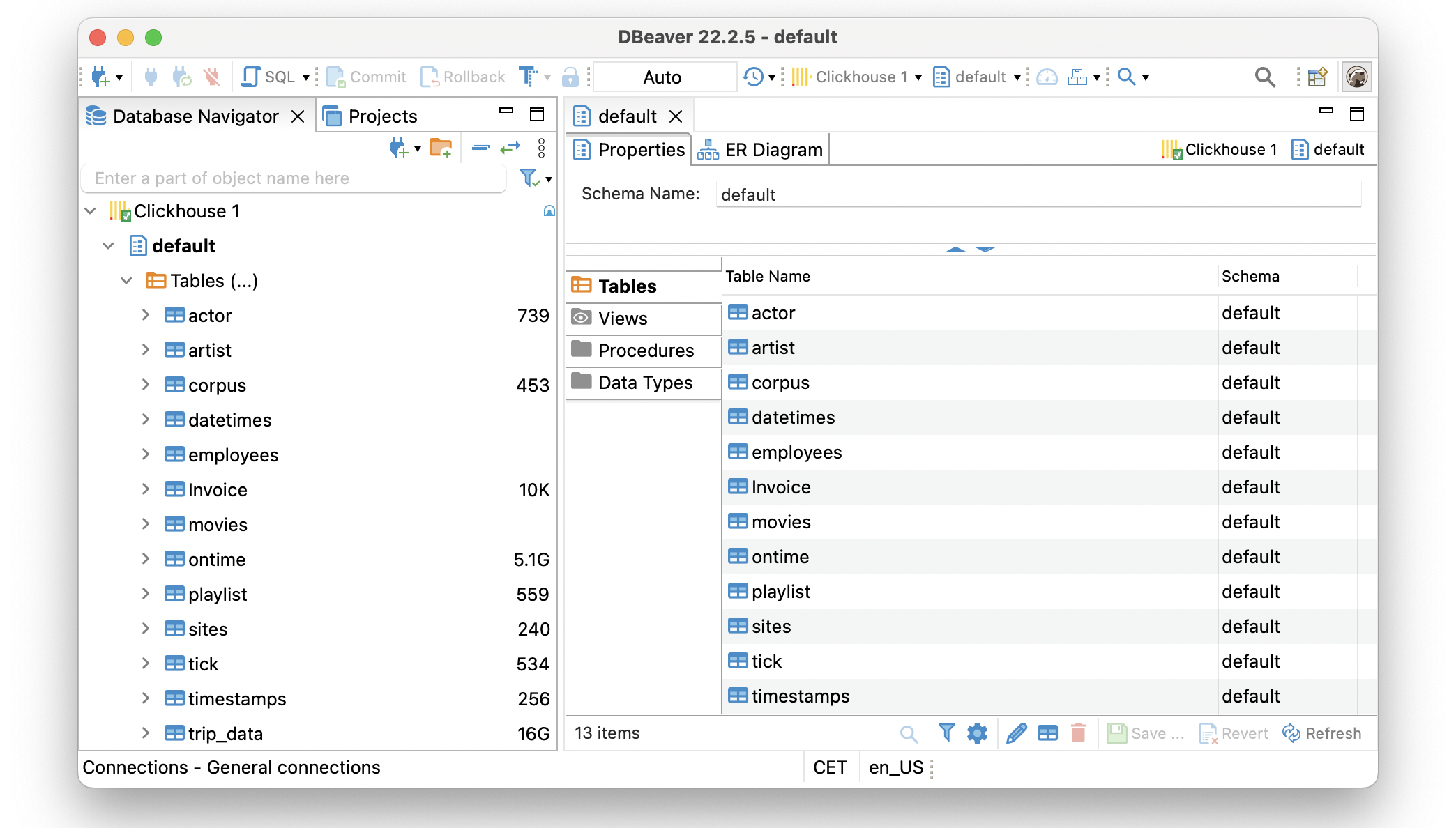This screenshot has height=828, width=1456.
Task: Click the navigator new connection plug icon
Action: (399, 148)
